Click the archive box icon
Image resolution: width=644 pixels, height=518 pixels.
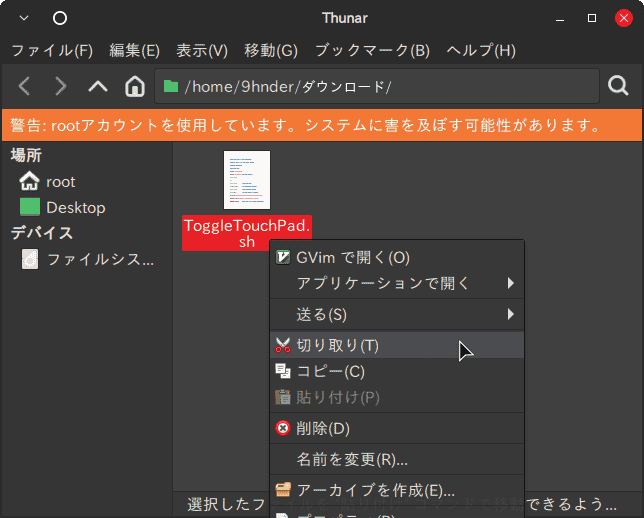click(283, 489)
